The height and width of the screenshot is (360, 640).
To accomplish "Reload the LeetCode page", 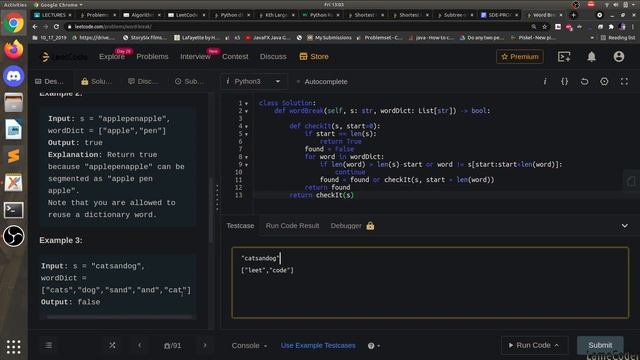I will [56, 27].
